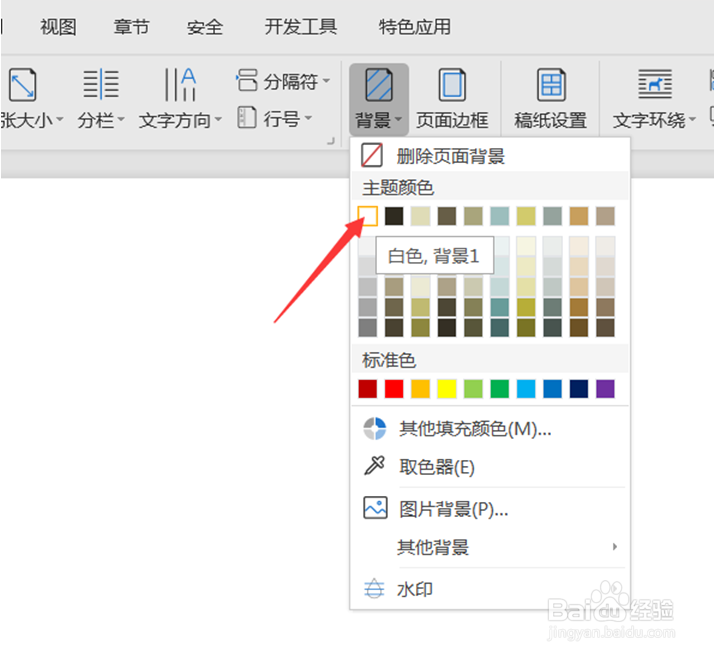The image size is (714, 657).
Task: Expand the 文字环绕 dropdown arrow
Action: click(692, 119)
